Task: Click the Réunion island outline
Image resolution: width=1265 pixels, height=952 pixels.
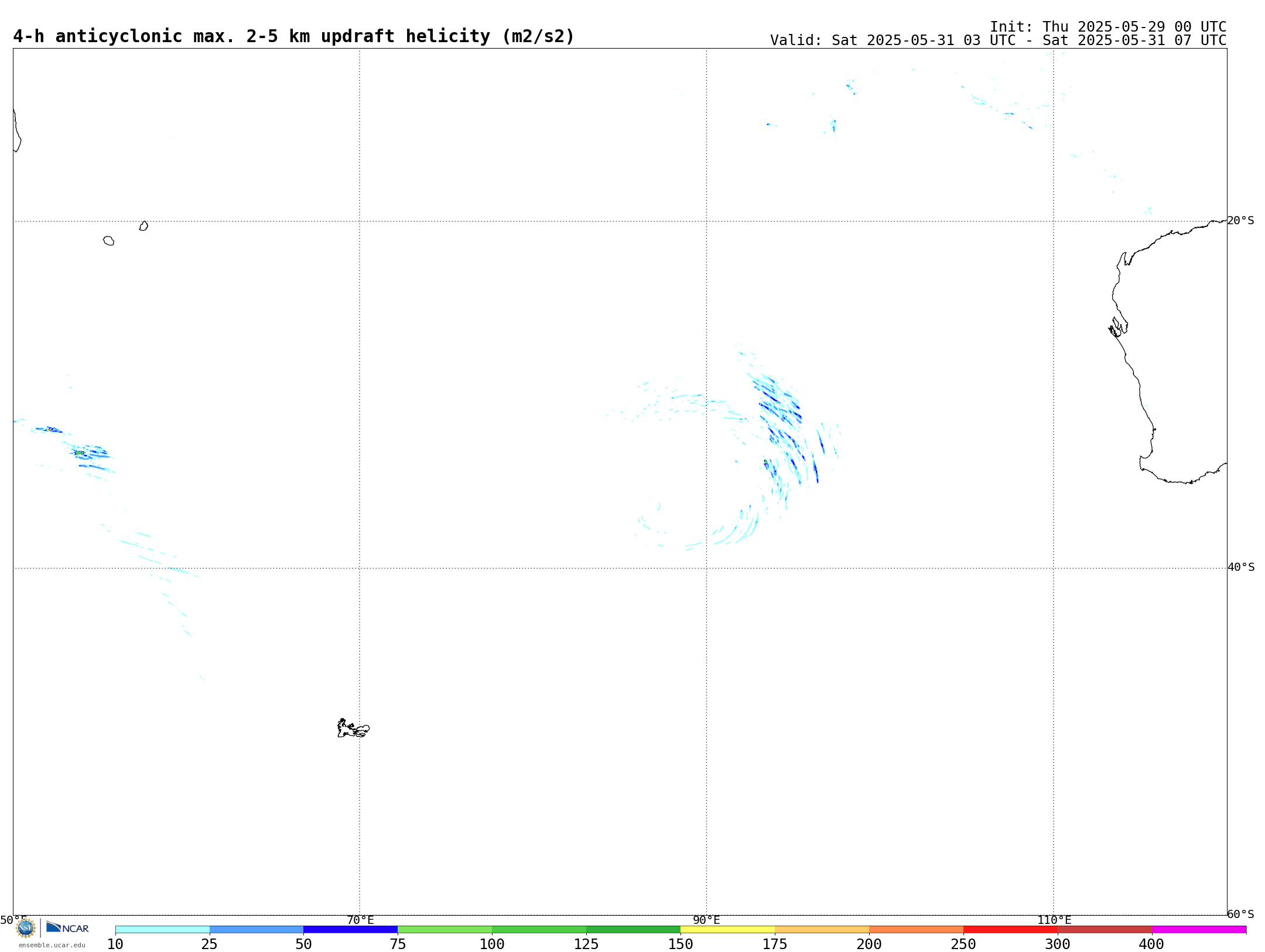Action: tap(108, 241)
